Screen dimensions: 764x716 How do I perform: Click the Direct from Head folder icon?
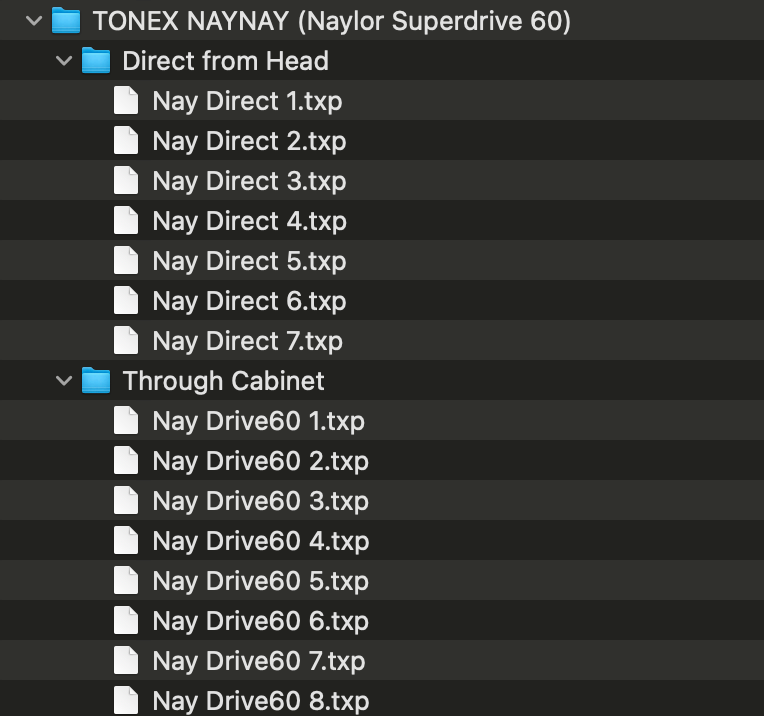tap(96, 61)
